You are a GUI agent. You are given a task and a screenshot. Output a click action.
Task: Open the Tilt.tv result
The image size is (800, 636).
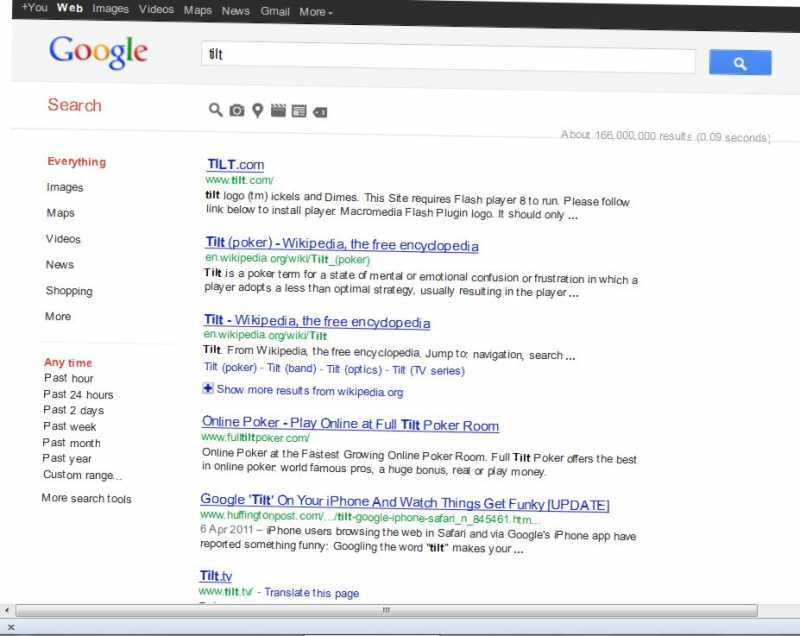[x=216, y=576]
